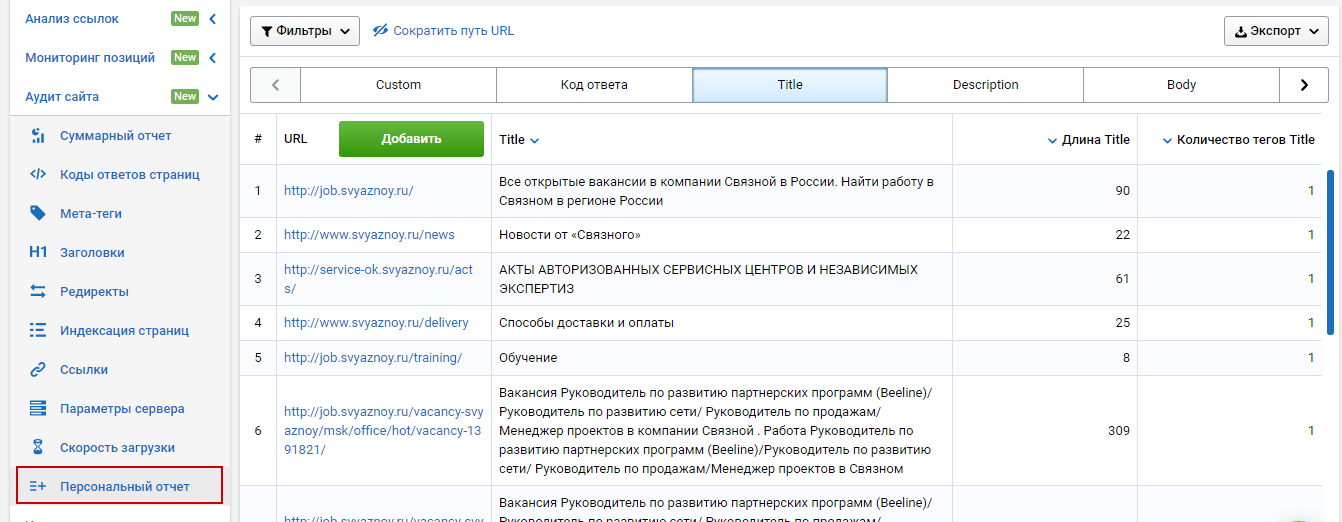Open link http://job.svyaznoy.ru/training/
The width and height of the screenshot is (1342, 522).
coord(373,357)
